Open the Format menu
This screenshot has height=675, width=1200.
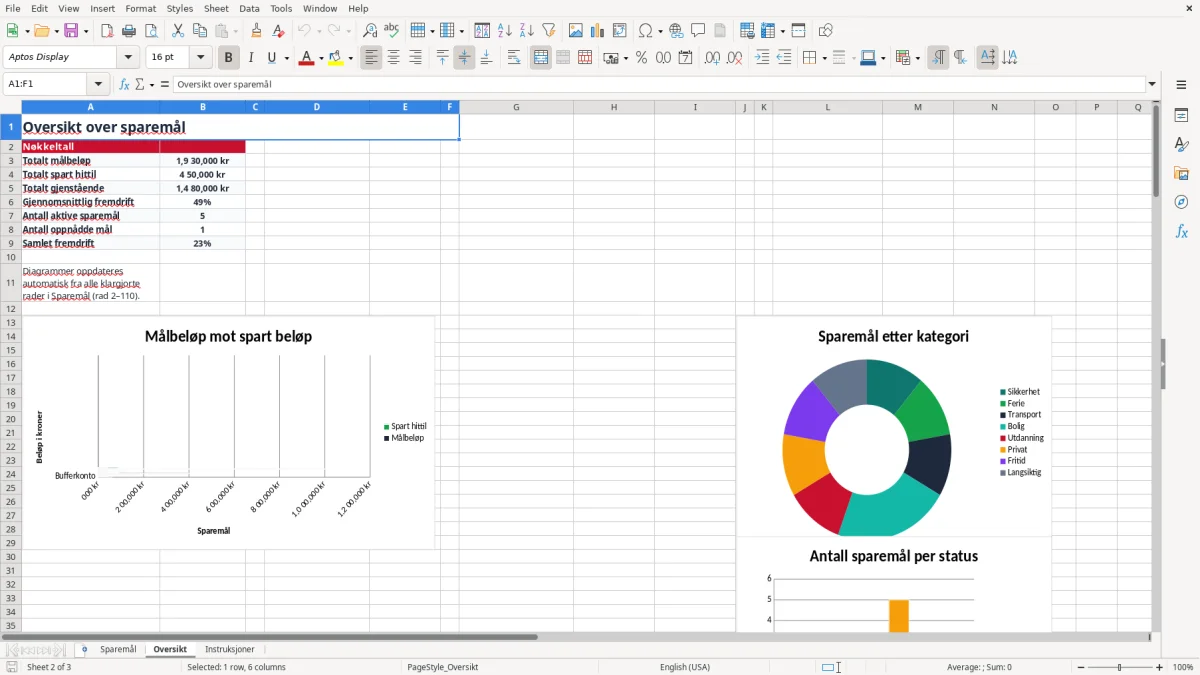[140, 8]
